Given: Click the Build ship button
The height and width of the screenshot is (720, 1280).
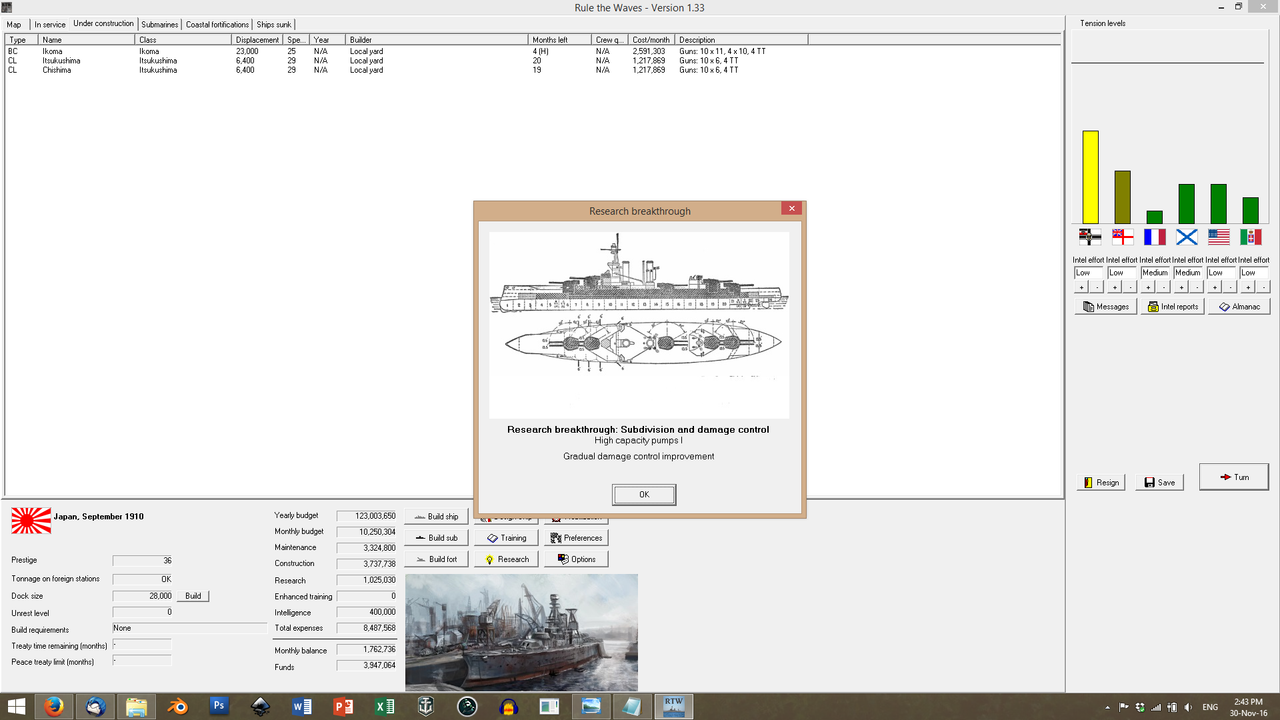Looking at the screenshot, I should coord(436,517).
